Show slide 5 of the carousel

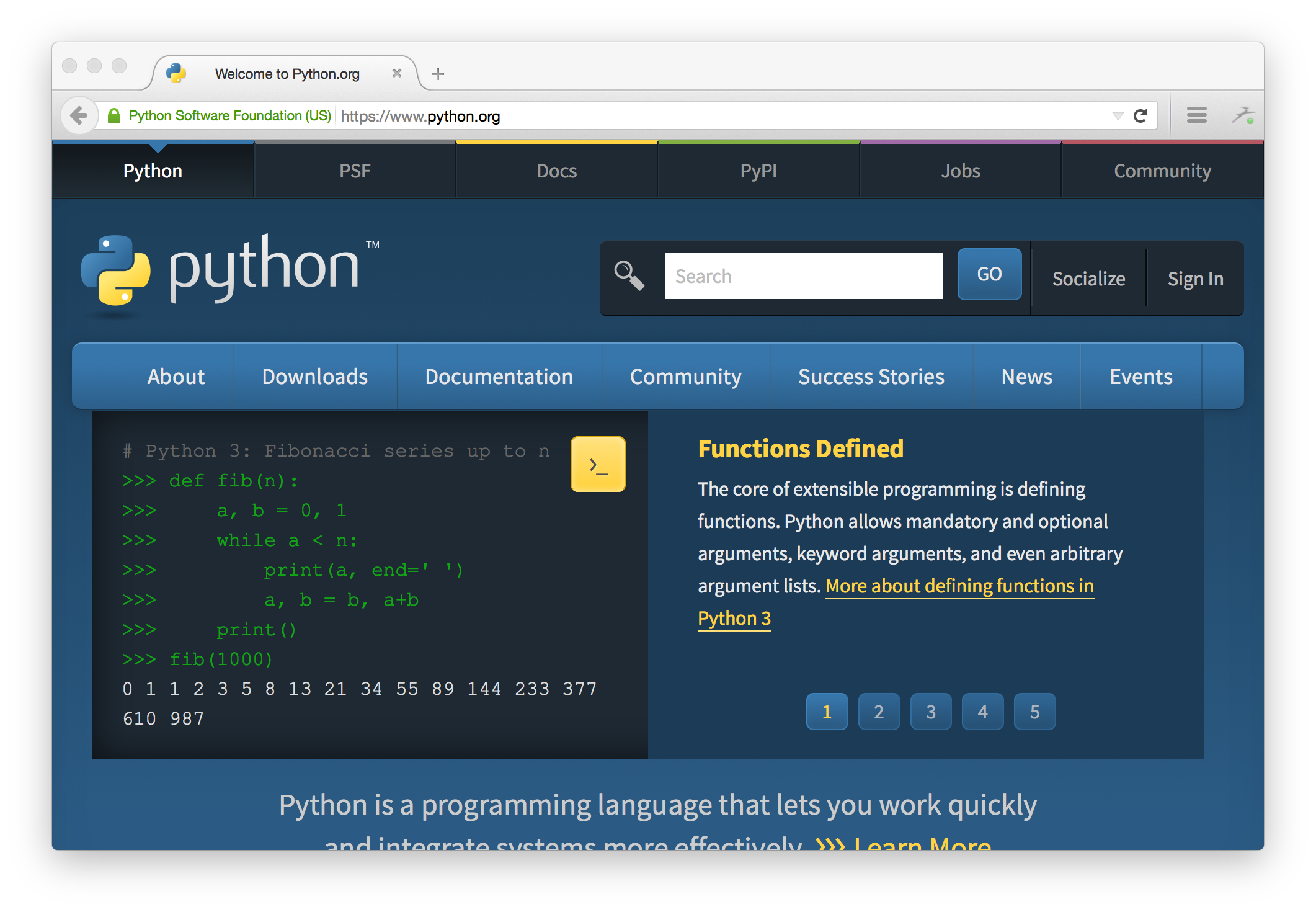click(x=1034, y=712)
